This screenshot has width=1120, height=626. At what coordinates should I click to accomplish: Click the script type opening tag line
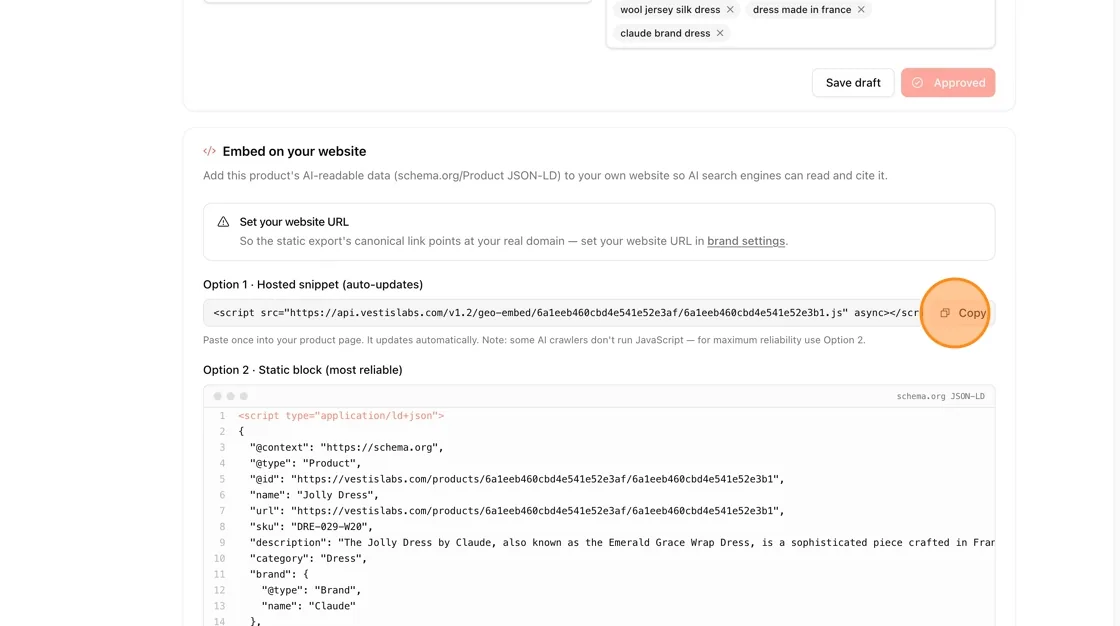pyautogui.click(x=341, y=416)
